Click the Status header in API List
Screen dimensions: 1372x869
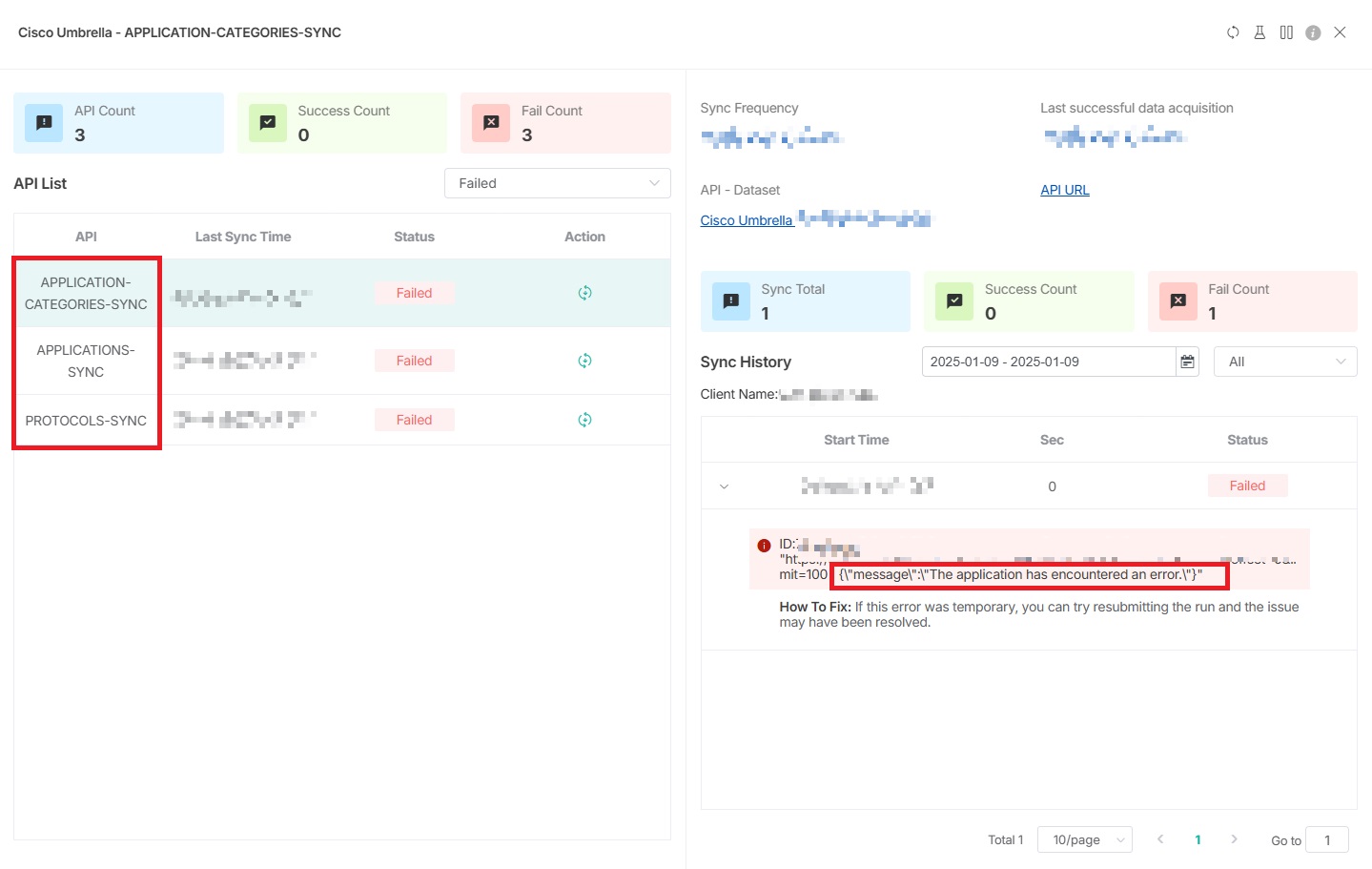pos(414,237)
